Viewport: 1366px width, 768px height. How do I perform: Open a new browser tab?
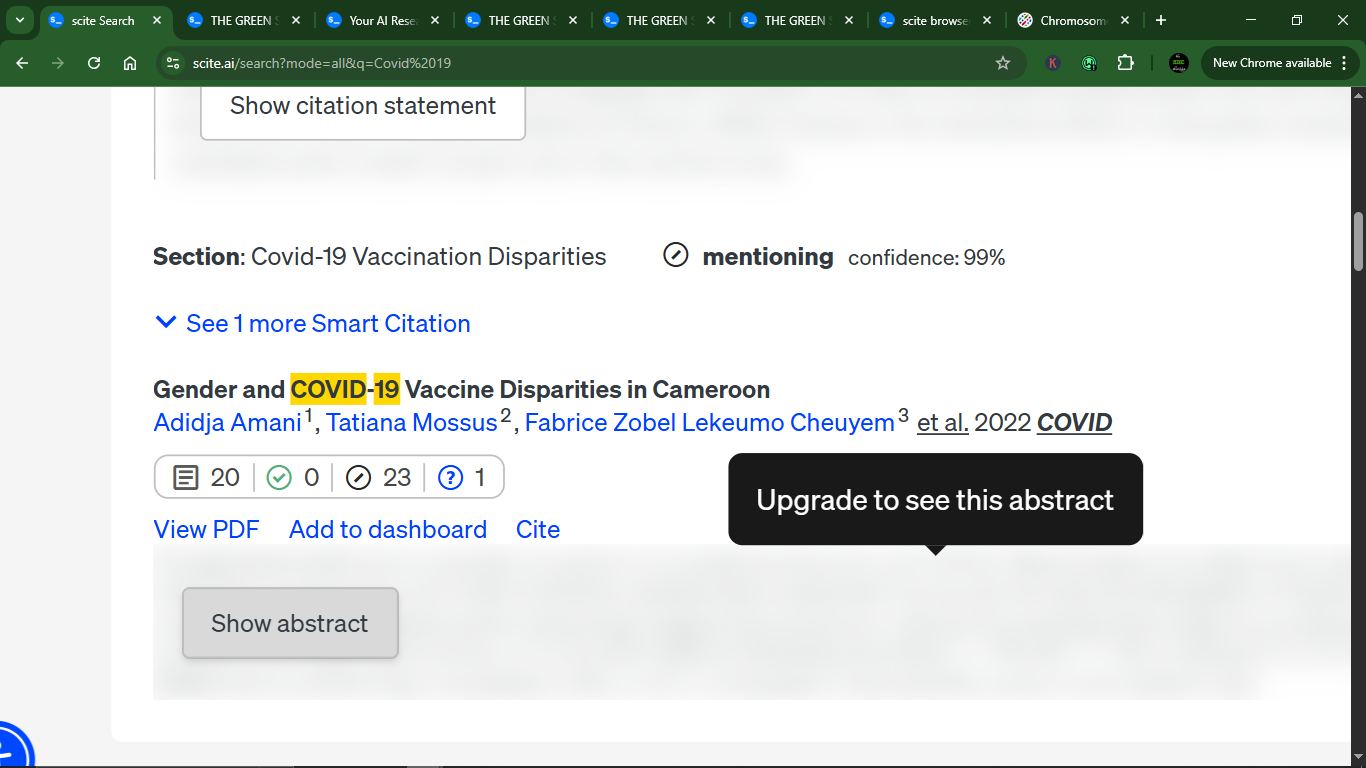1161,20
